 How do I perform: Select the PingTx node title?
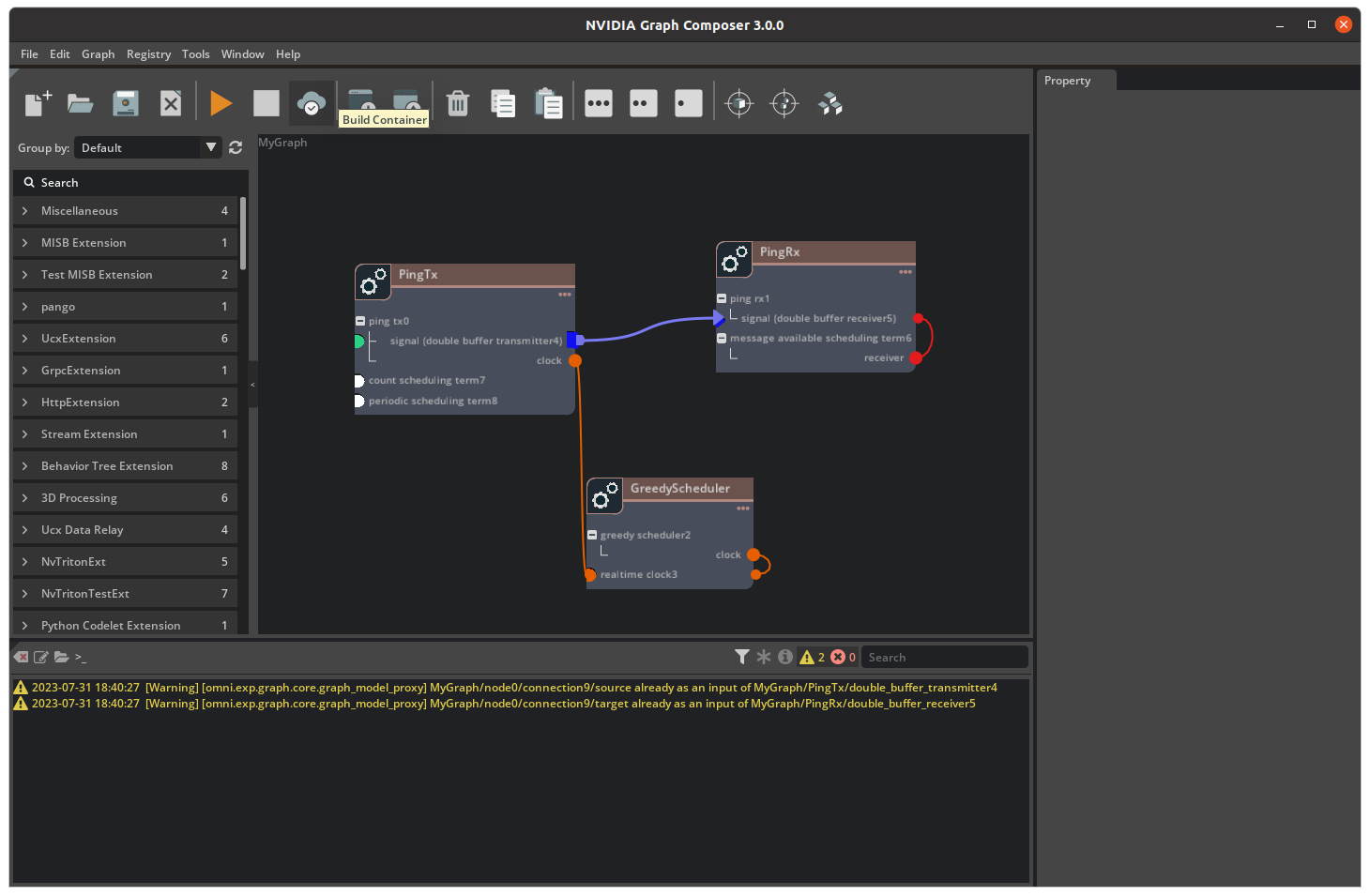tap(418, 275)
